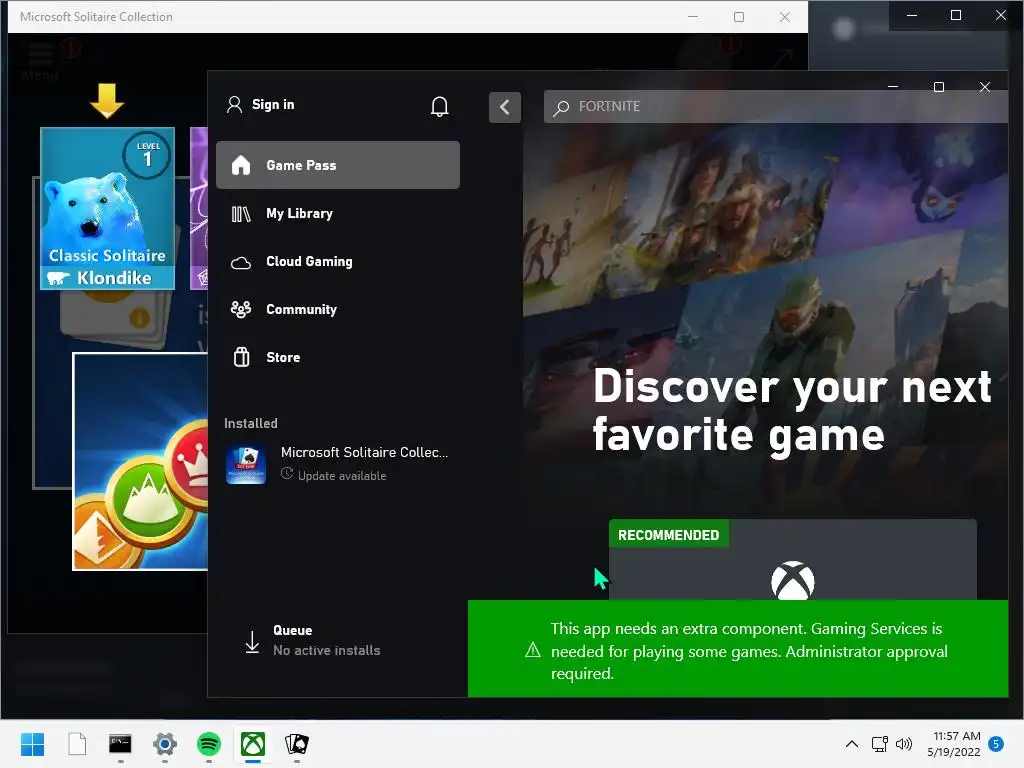The height and width of the screenshot is (768, 1024).
Task: Click the Xbox logo on recommended card
Action: pyautogui.click(x=792, y=581)
